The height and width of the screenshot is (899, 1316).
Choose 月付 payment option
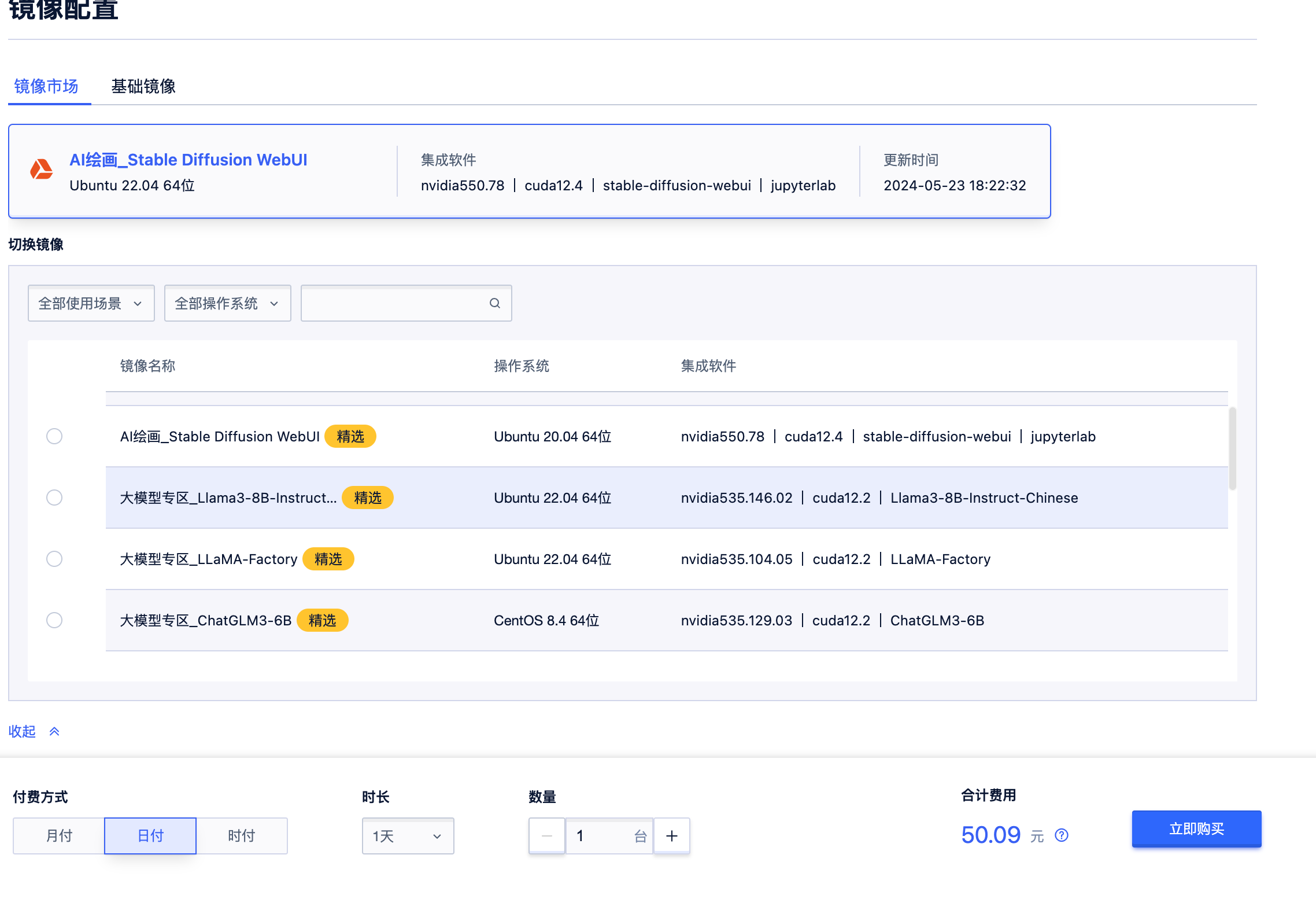59,836
